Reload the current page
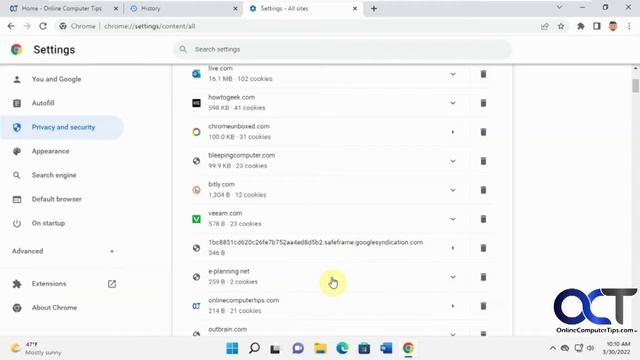 [x=43, y=26]
